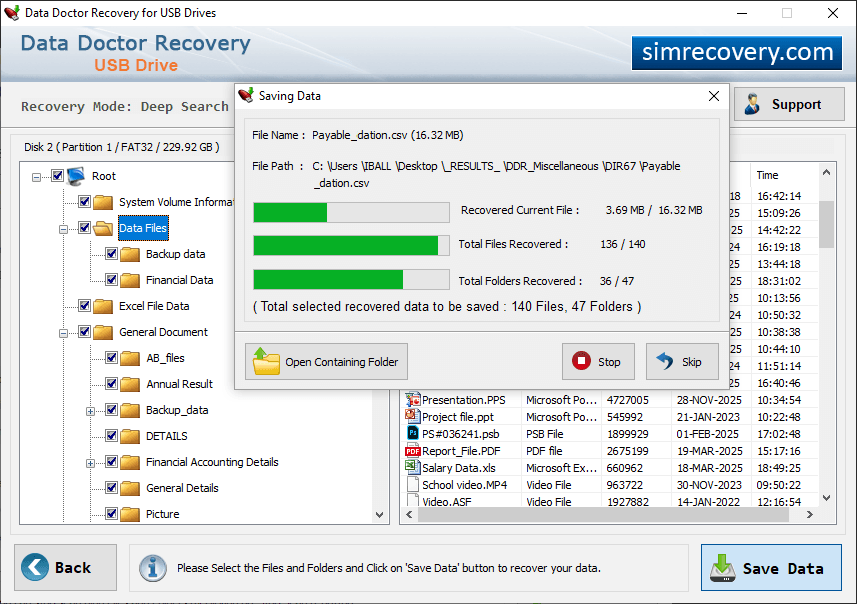
Task: Click the Support person icon
Action: [x=752, y=104]
